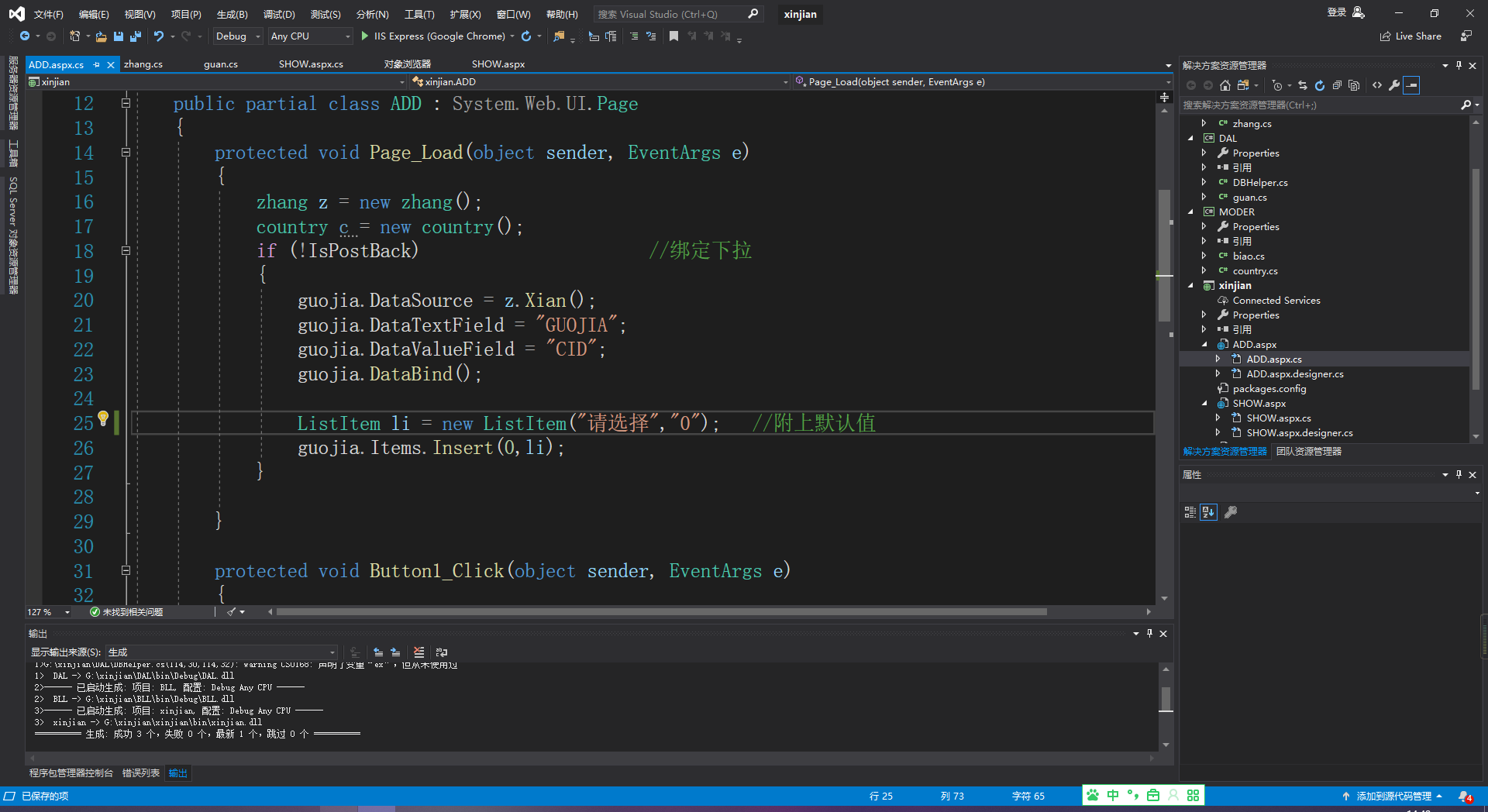This screenshot has width=1488, height=812.
Task: Expand the SHOW.aspx.cs tree node
Action: (x=1218, y=418)
